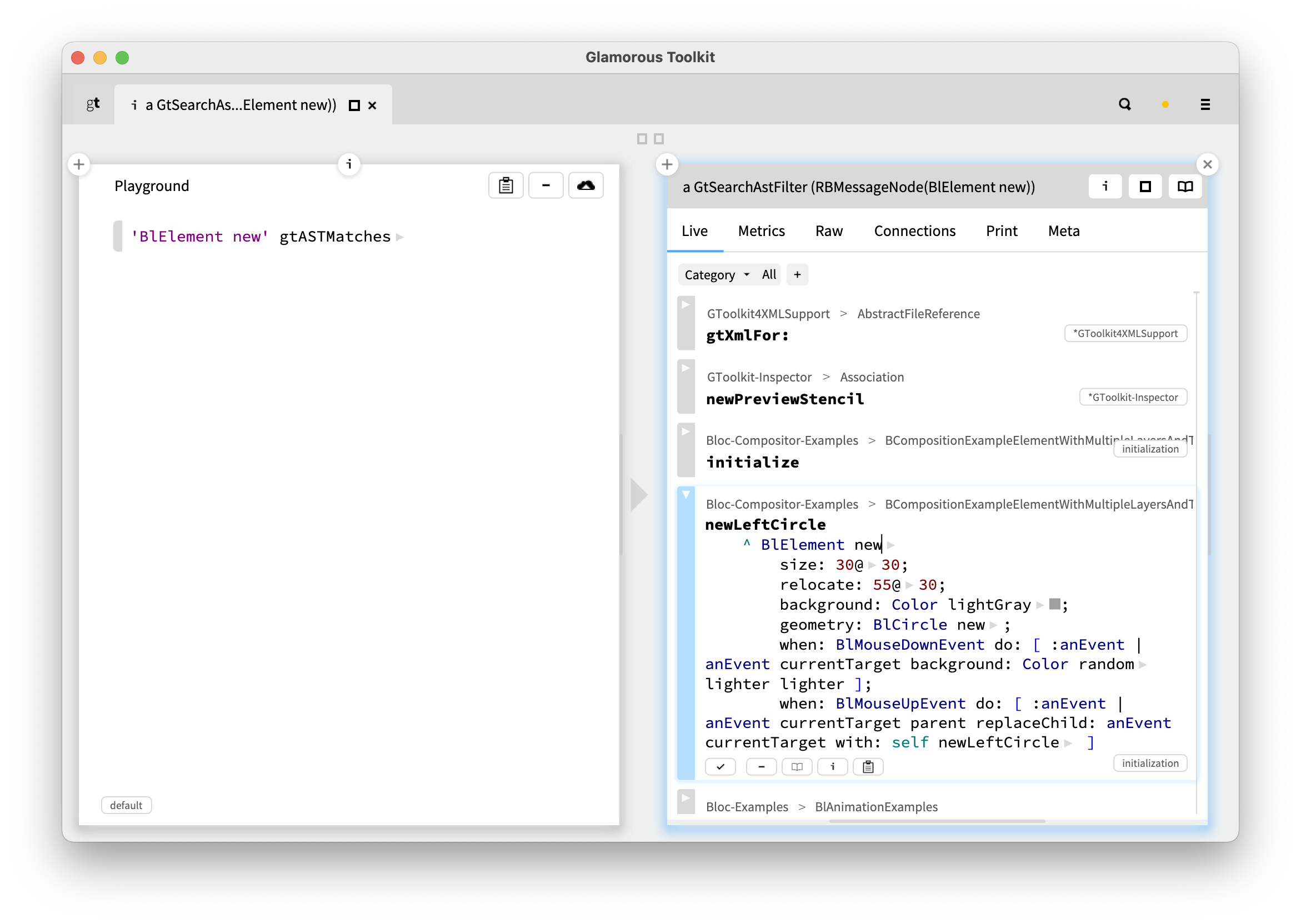Copy playground contents with the clipboard icon

click(x=506, y=185)
